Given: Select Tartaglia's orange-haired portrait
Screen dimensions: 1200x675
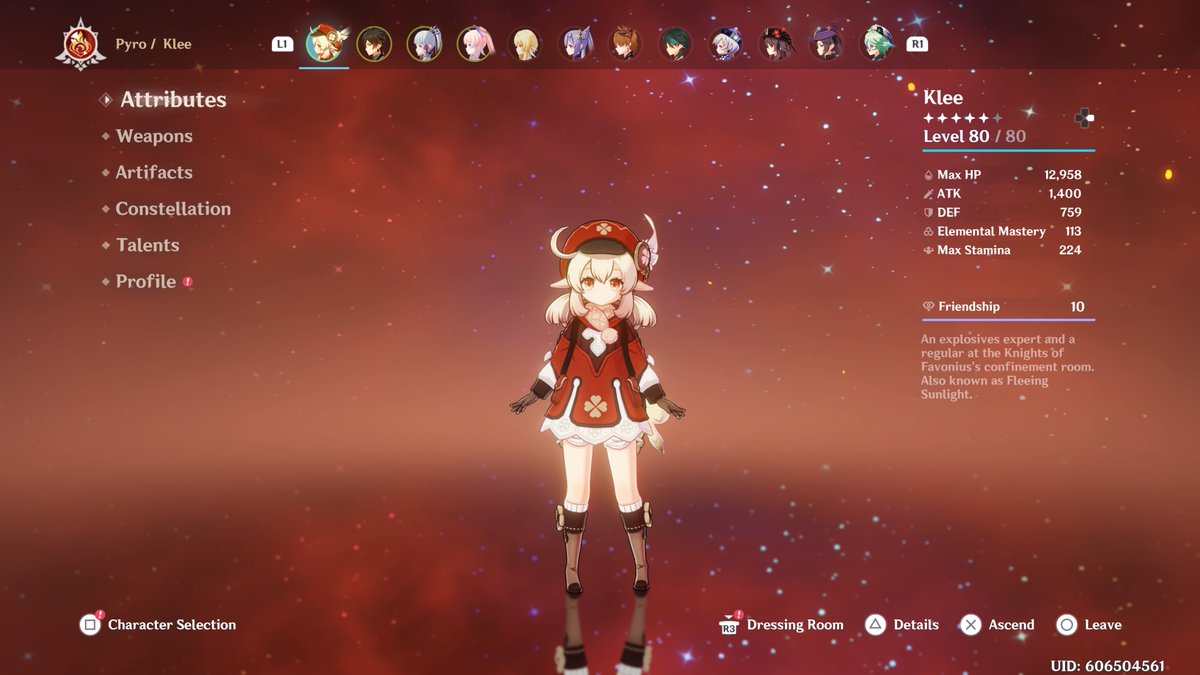Looking at the screenshot, I should tap(626, 44).
